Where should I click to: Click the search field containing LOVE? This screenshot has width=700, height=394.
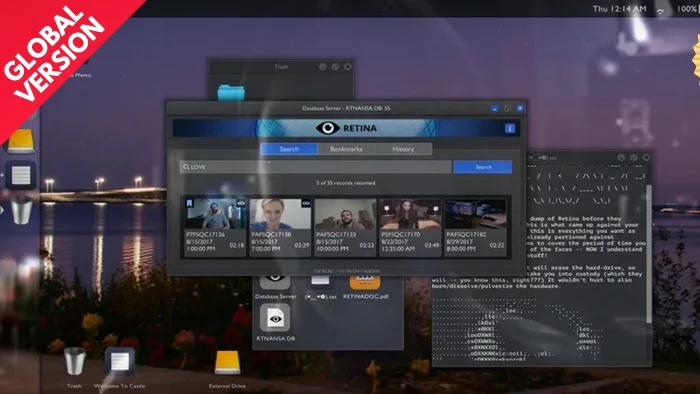coord(316,167)
